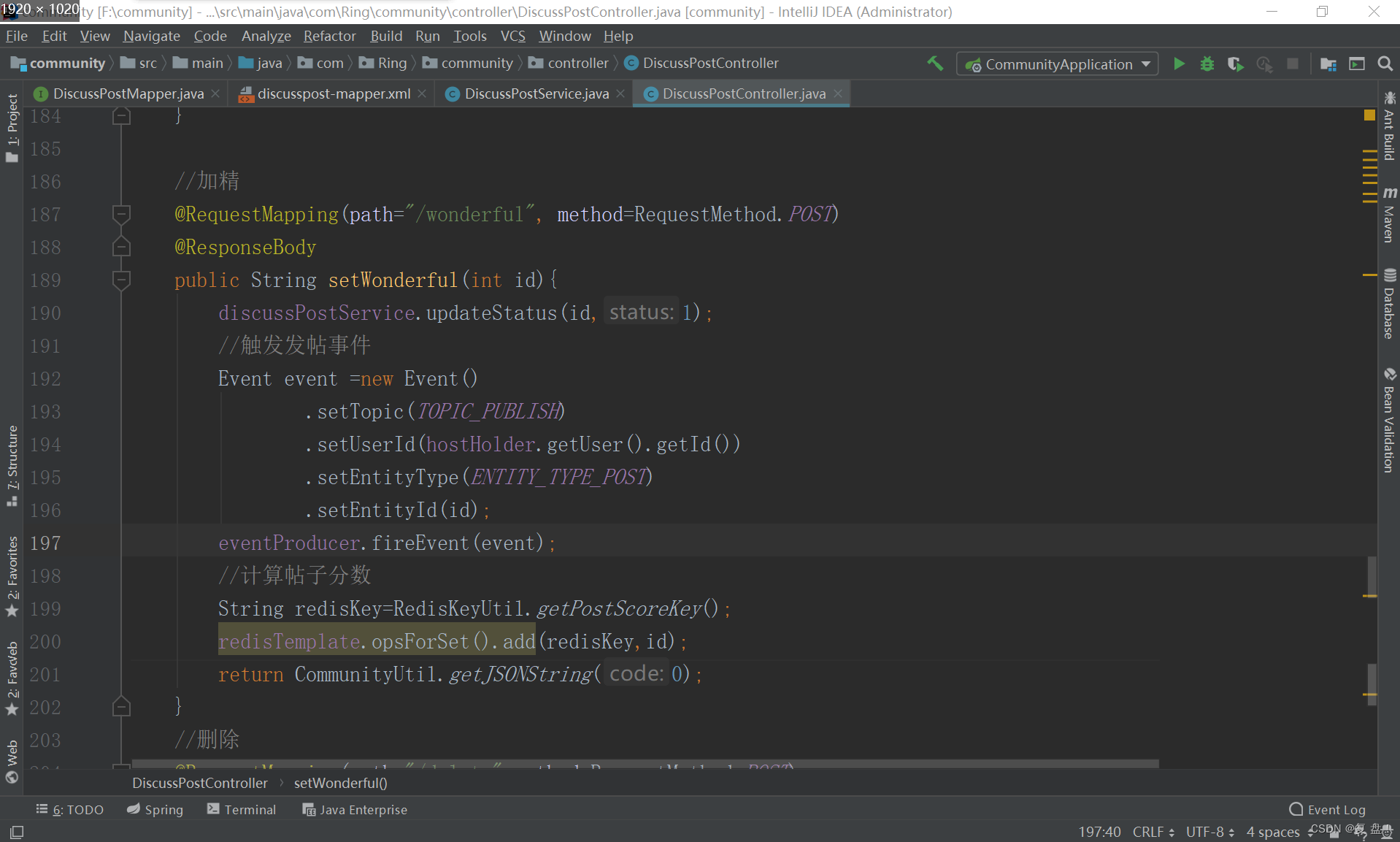This screenshot has height=842, width=1400.
Task: Click the tool windows toggle icon bottom-left
Action: click(17, 832)
